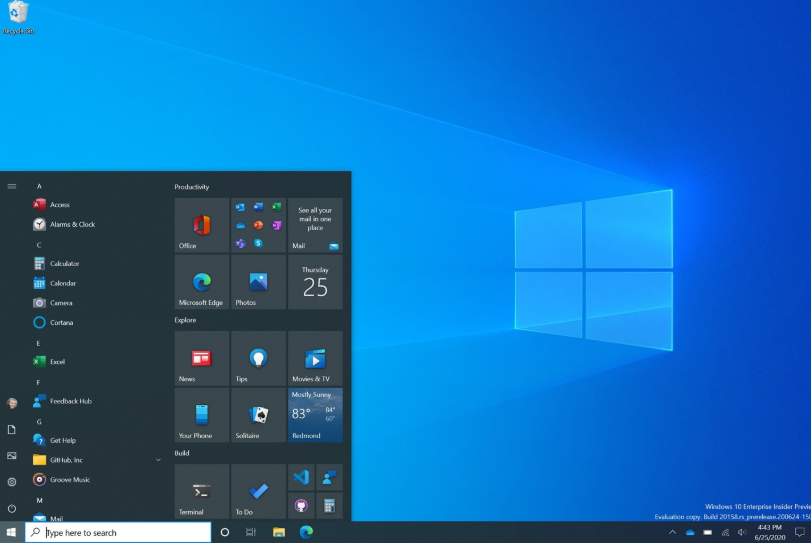Open the small GitHub tile
811x543 pixels.
pos(301,506)
